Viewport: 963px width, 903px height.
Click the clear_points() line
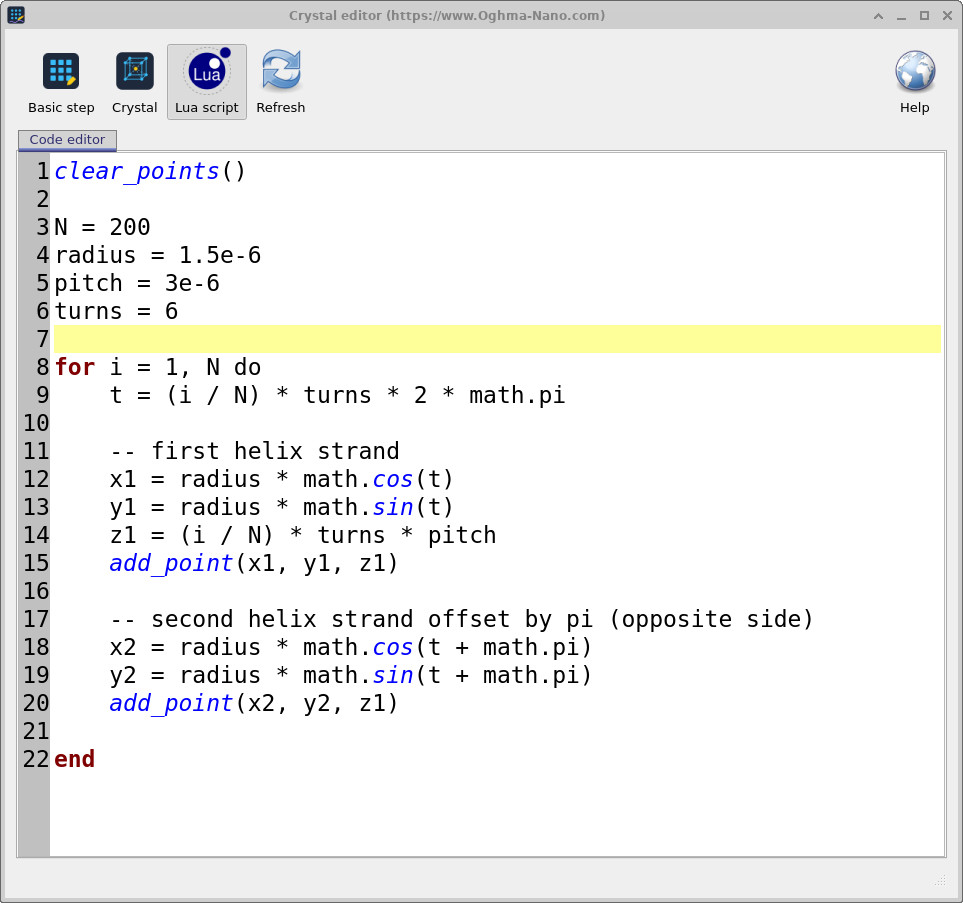point(150,171)
